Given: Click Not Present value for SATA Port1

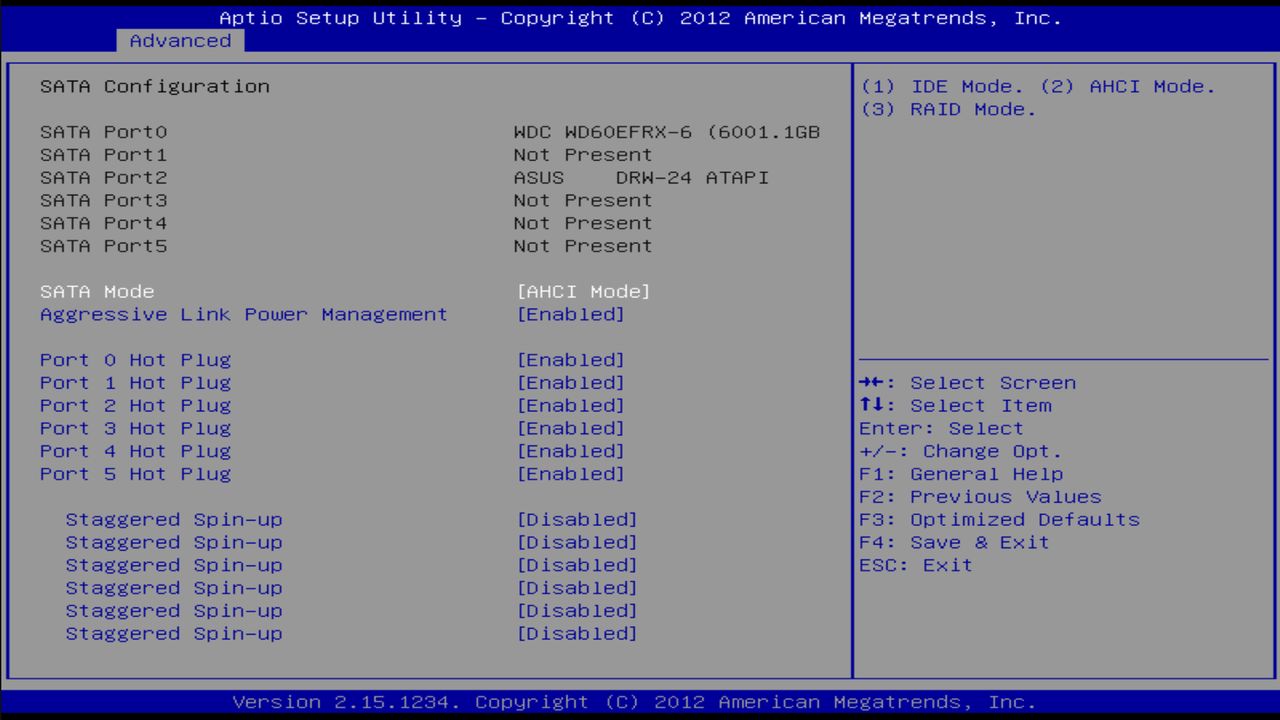Looking at the screenshot, I should 583,155.
